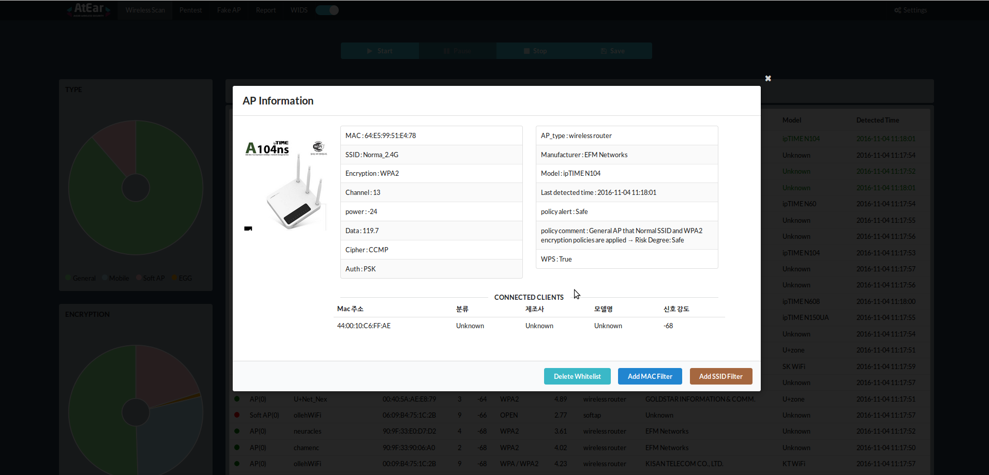Click the policy comment row
Image resolution: width=989 pixels, height=475 pixels.
point(627,235)
